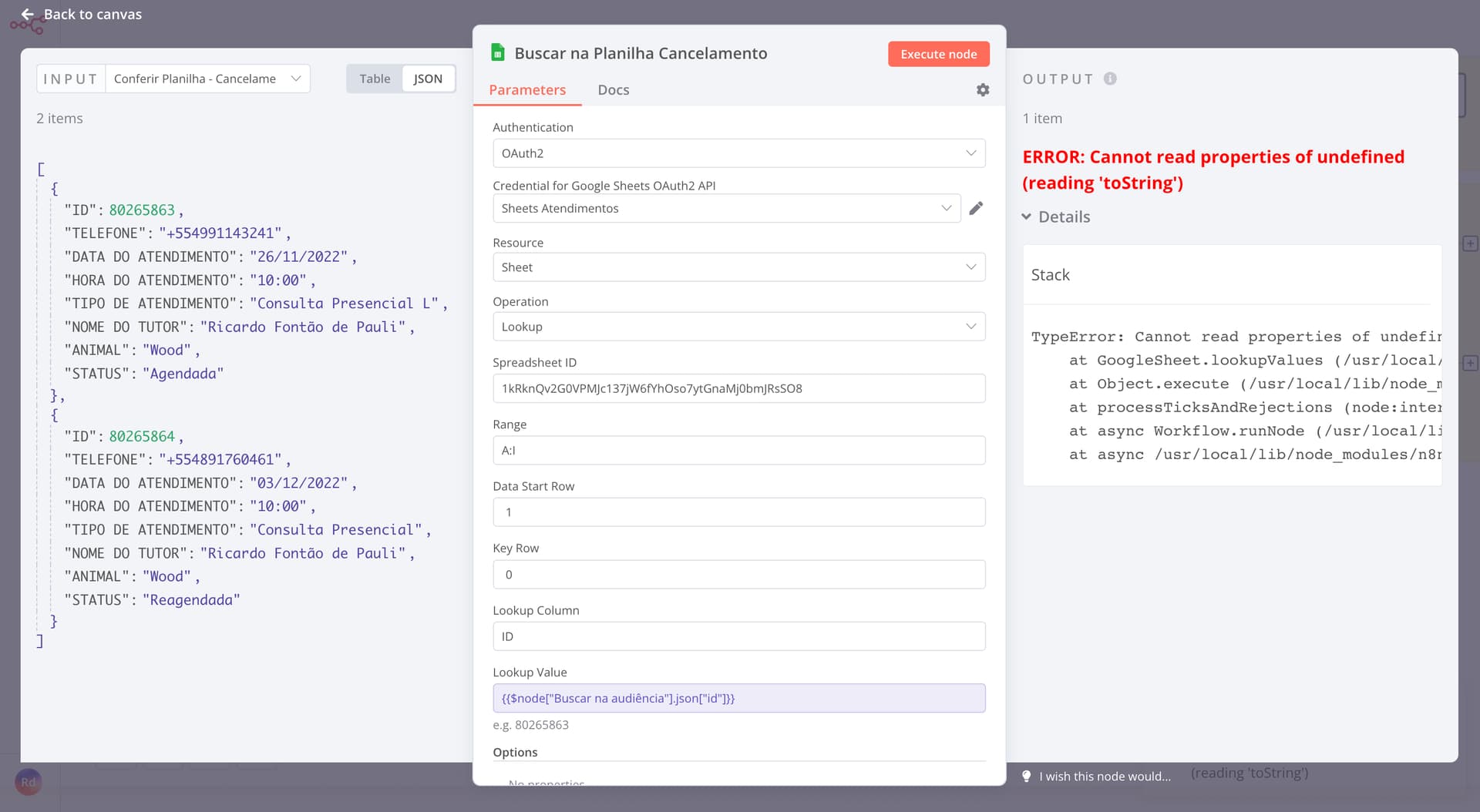The height and width of the screenshot is (812, 1480).
Task: Open the input node selector dropdown
Action: click(207, 79)
